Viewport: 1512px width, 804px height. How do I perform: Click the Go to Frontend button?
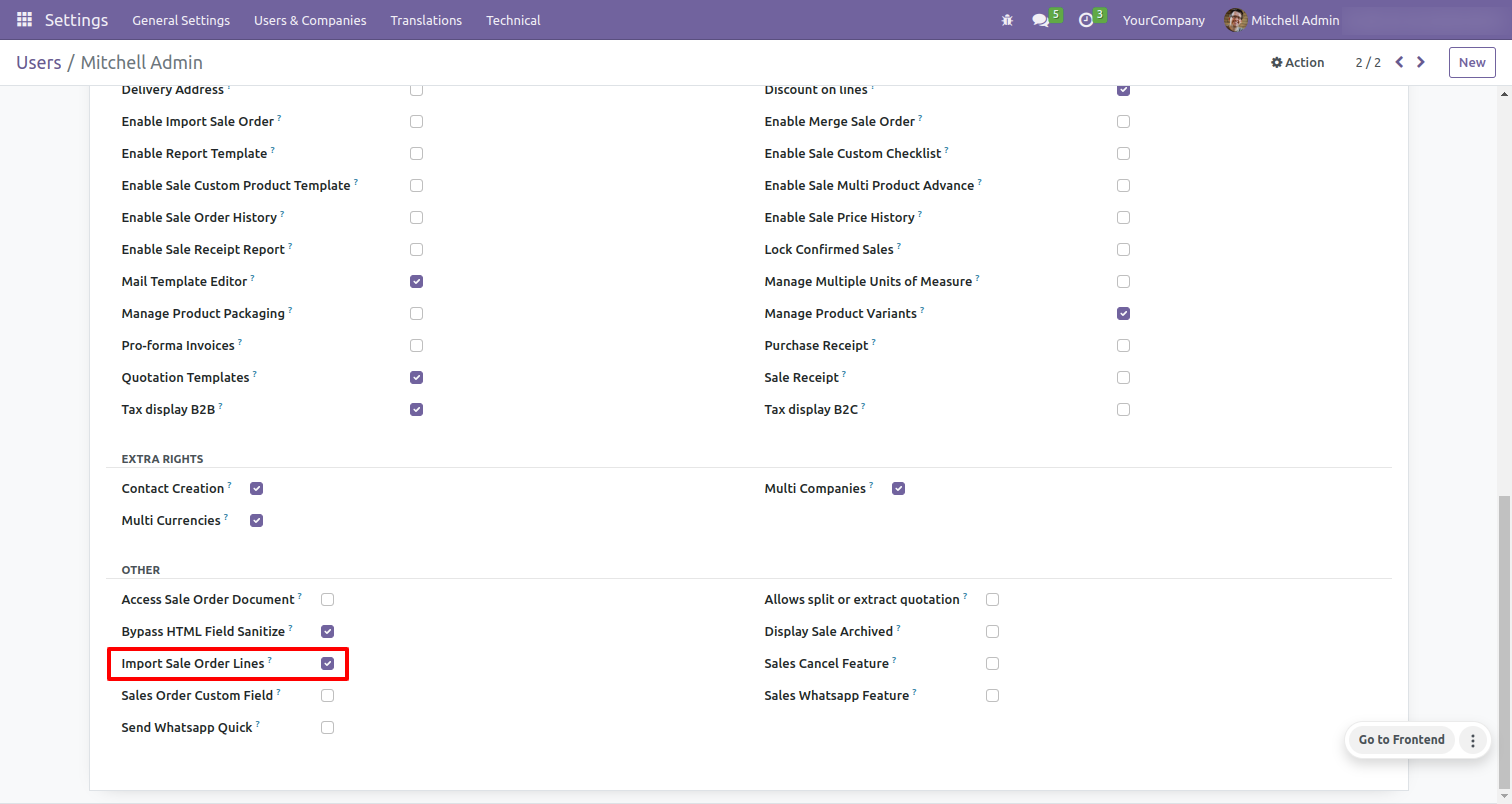point(1401,740)
